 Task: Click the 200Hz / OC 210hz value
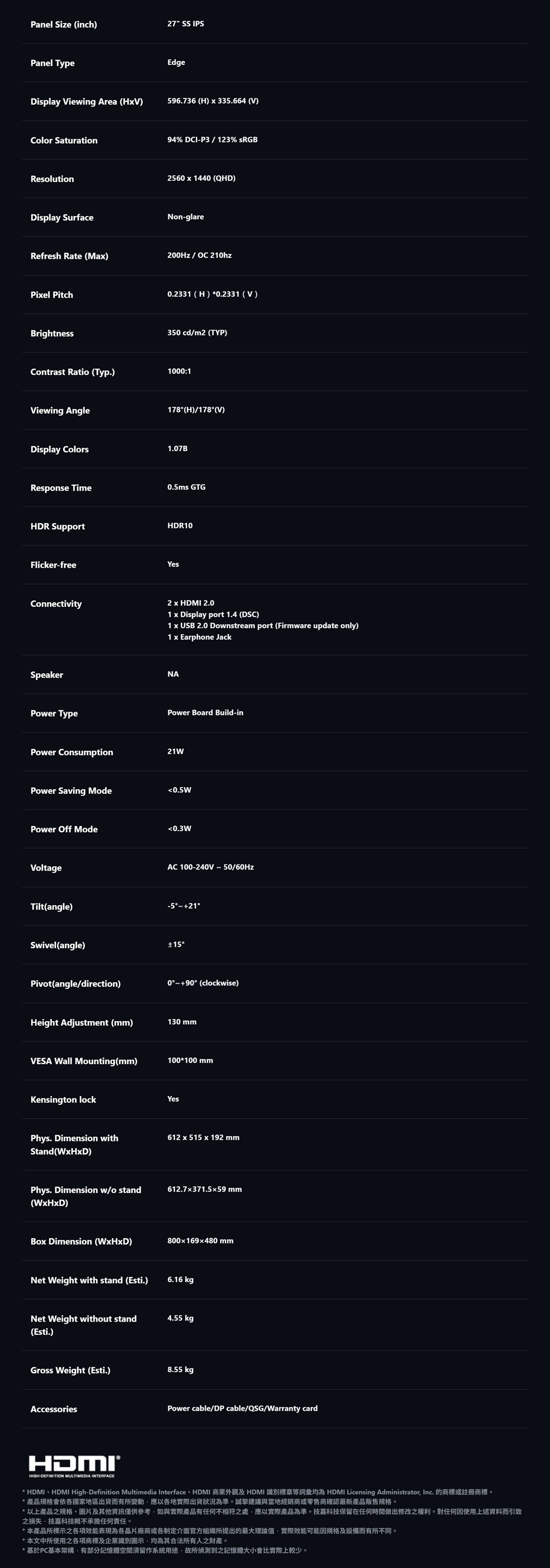pos(200,256)
